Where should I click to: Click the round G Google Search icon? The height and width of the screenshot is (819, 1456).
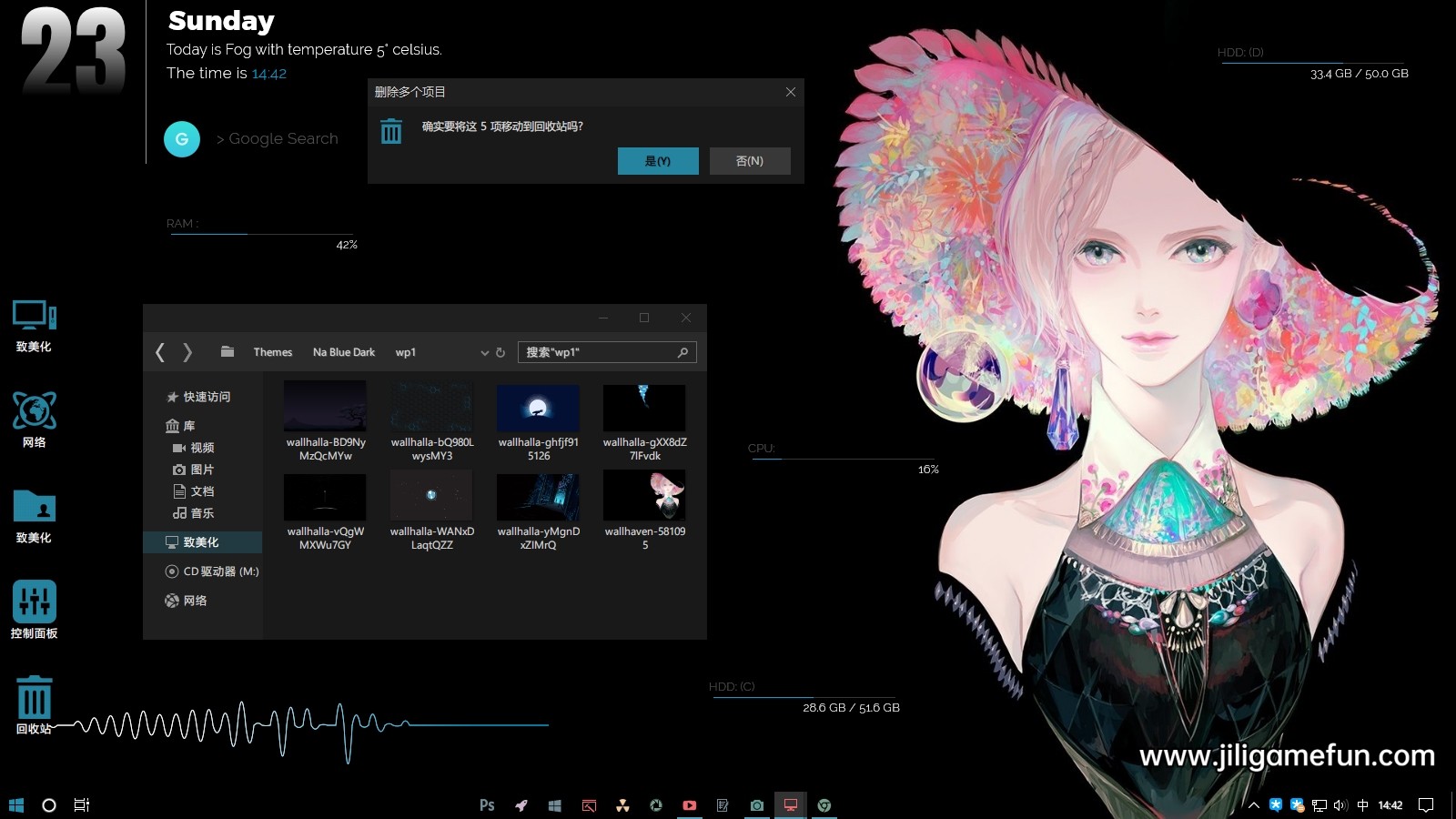[182, 139]
